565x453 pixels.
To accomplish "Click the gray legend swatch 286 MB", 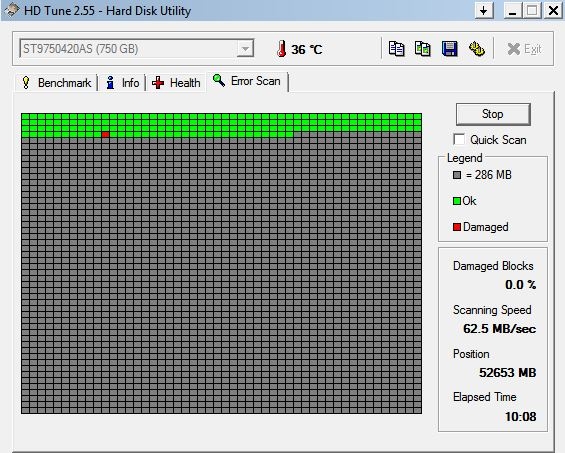I will tap(457, 175).
